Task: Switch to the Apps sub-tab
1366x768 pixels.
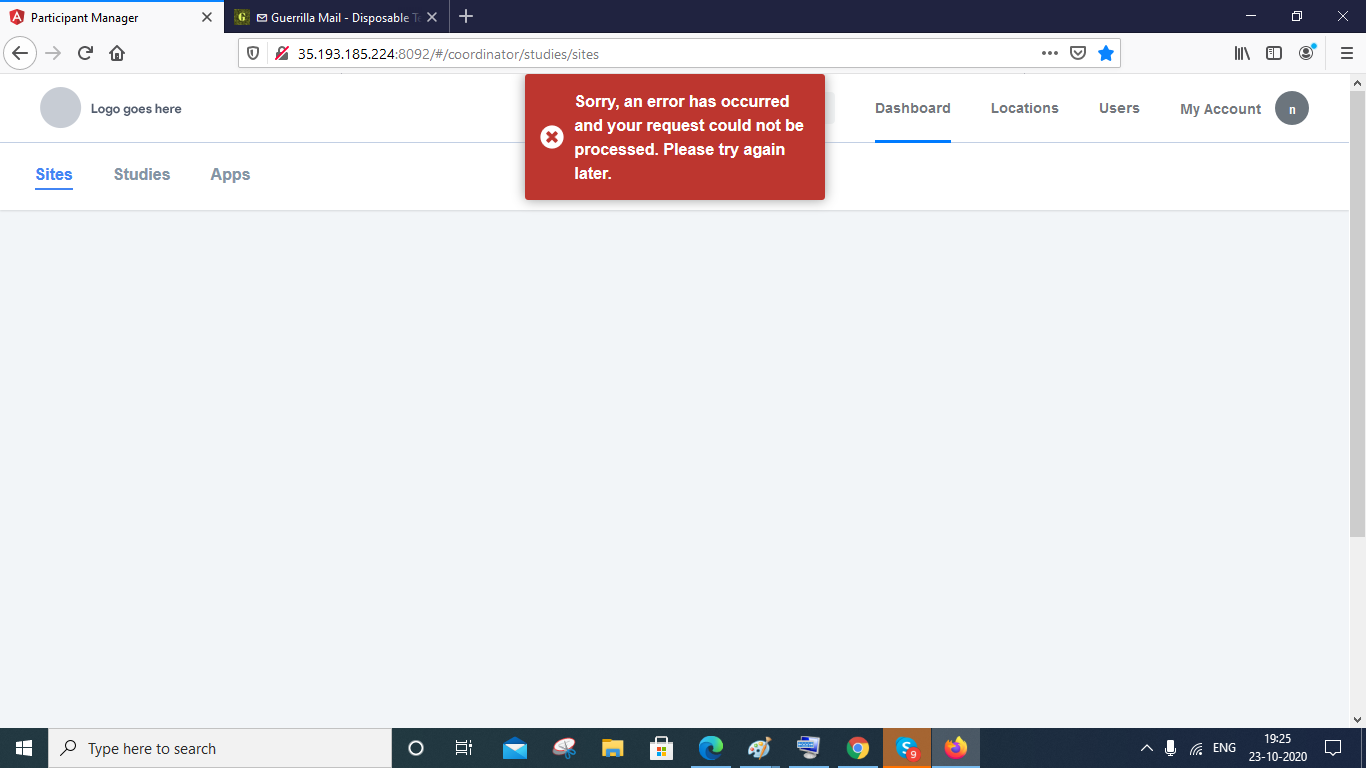Action: [230, 174]
